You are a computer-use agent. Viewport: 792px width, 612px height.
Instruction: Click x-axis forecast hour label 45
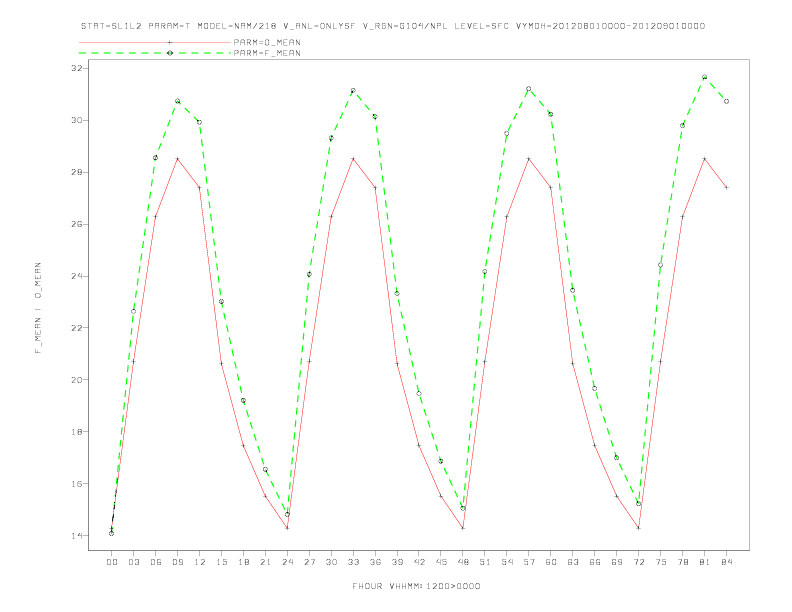(x=441, y=562)
